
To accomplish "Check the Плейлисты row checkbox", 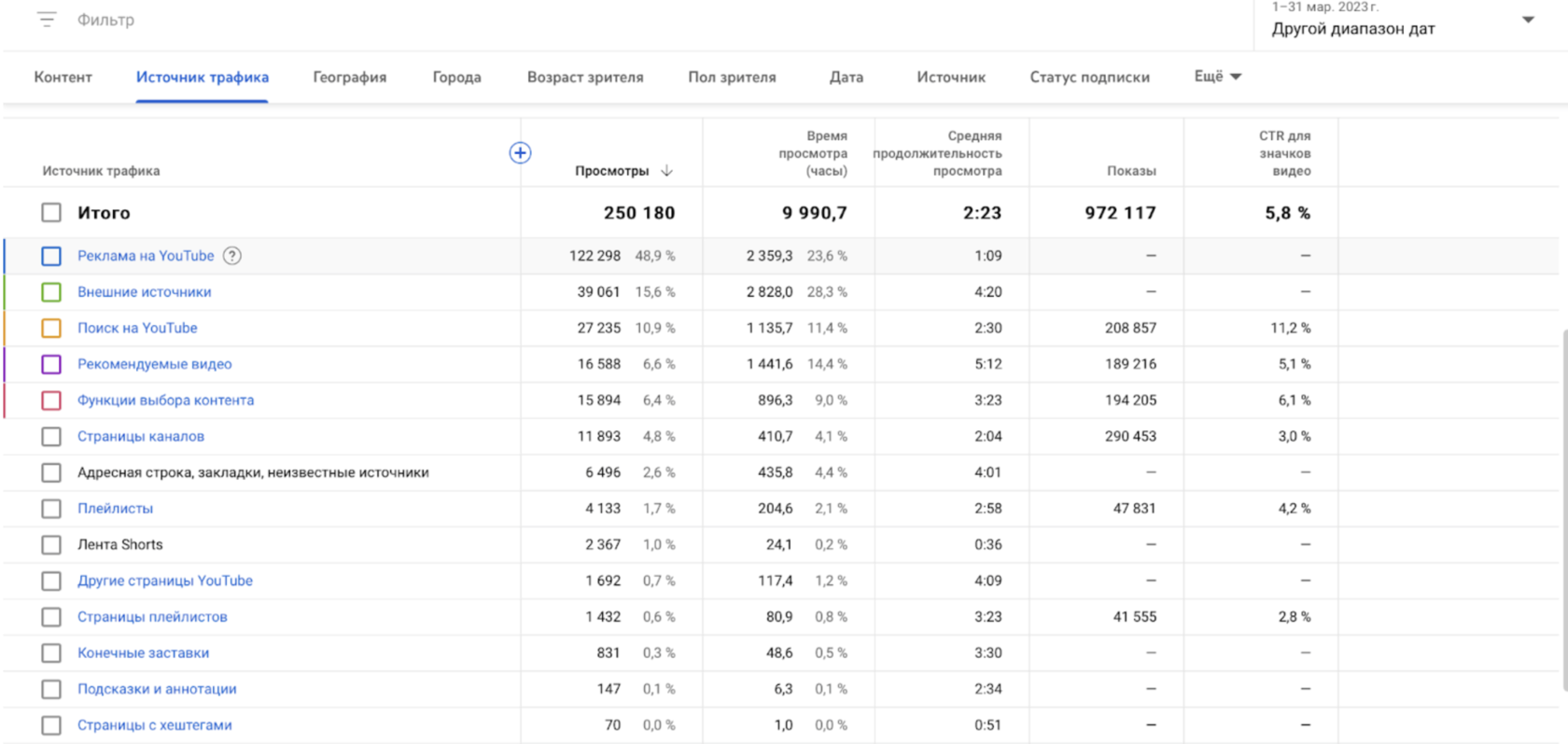I will 51,509.
